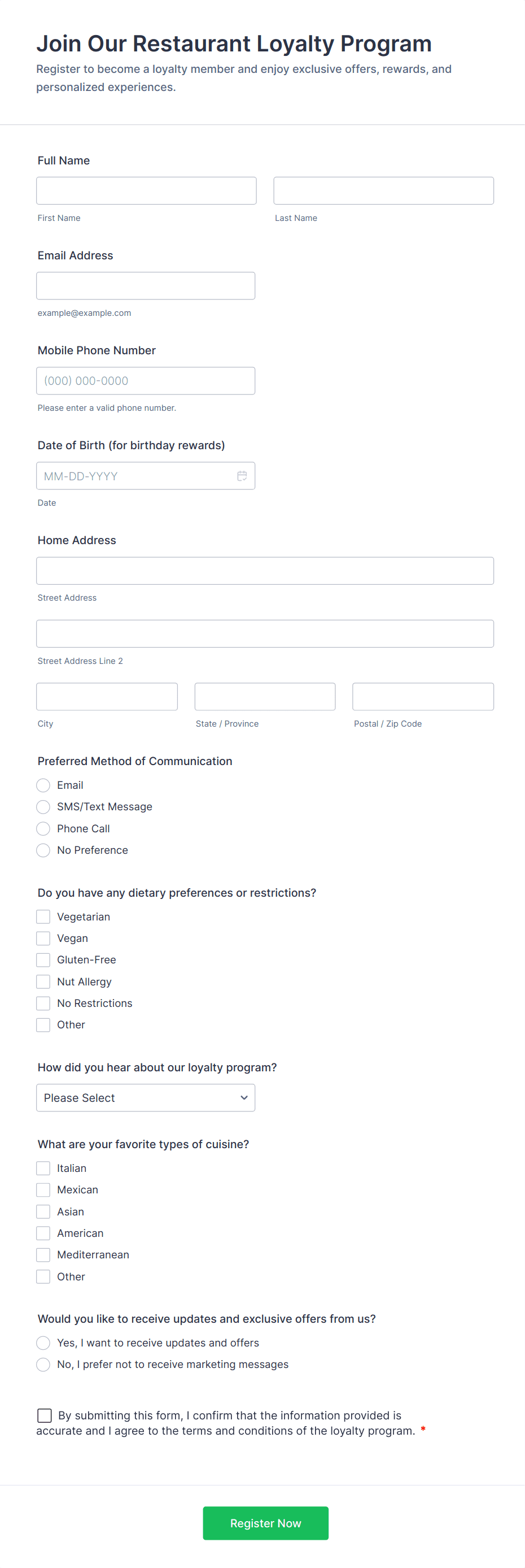Click the Email Address text field
Screen dimensions: 525x1568
[x=146, y=285]
